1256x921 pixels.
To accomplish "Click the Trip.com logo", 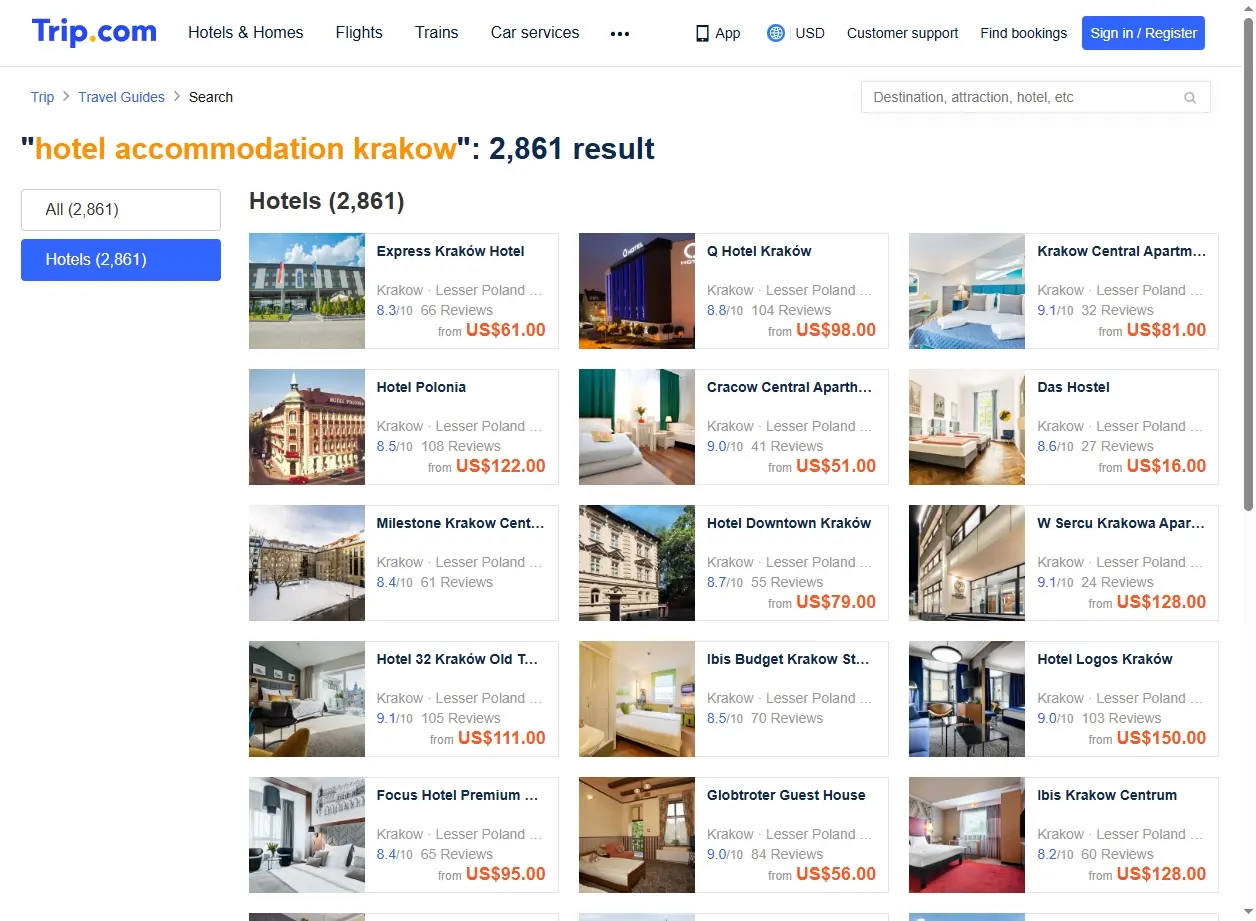I will click(x=94, y=32).
